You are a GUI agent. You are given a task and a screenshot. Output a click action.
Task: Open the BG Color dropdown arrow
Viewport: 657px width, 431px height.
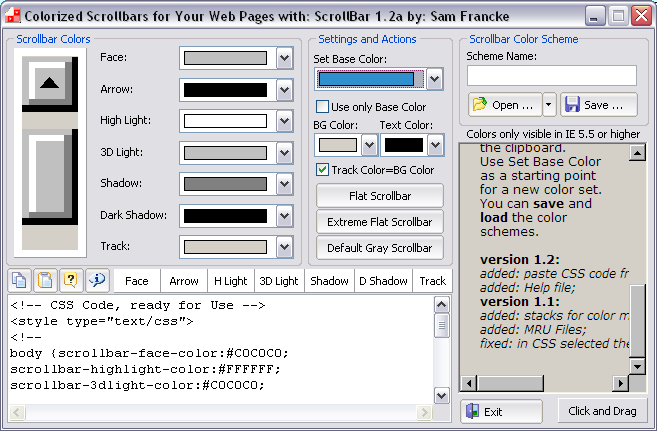[369, 145]
